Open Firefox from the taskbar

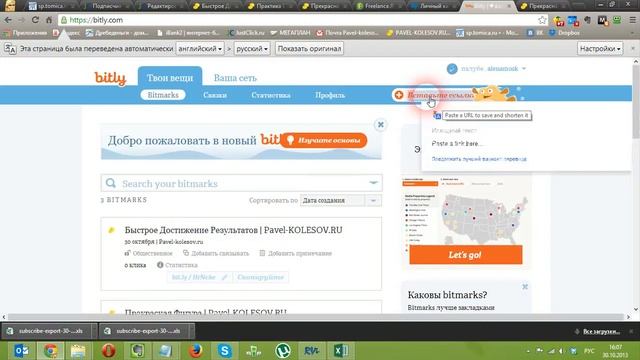[x=196, y=351]
